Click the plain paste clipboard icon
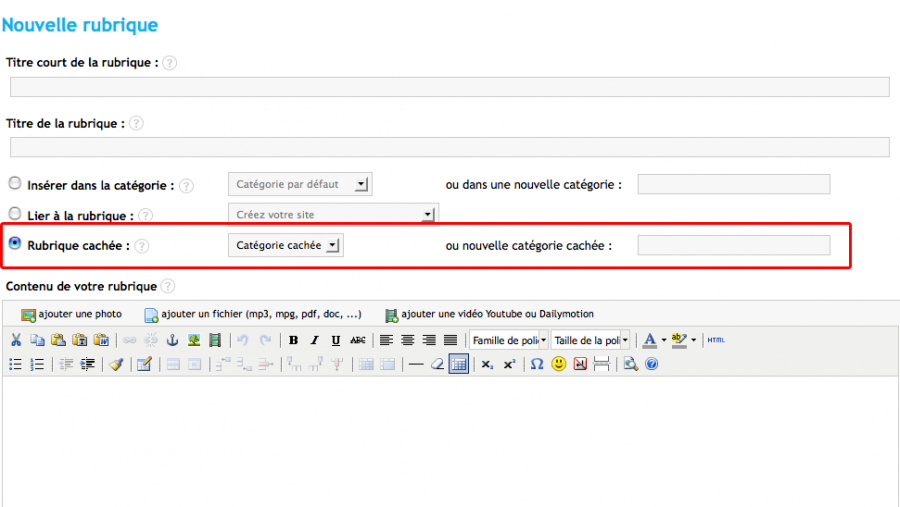Screen dimensions: 900x507 [59, 340]
